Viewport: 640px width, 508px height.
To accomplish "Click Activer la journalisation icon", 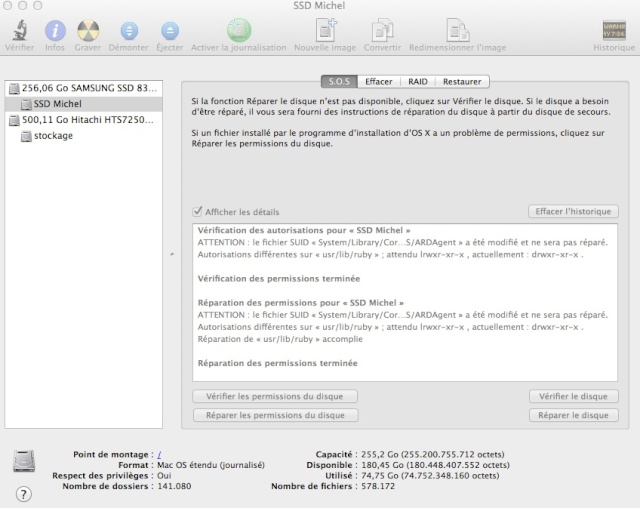I will point(239,30).
